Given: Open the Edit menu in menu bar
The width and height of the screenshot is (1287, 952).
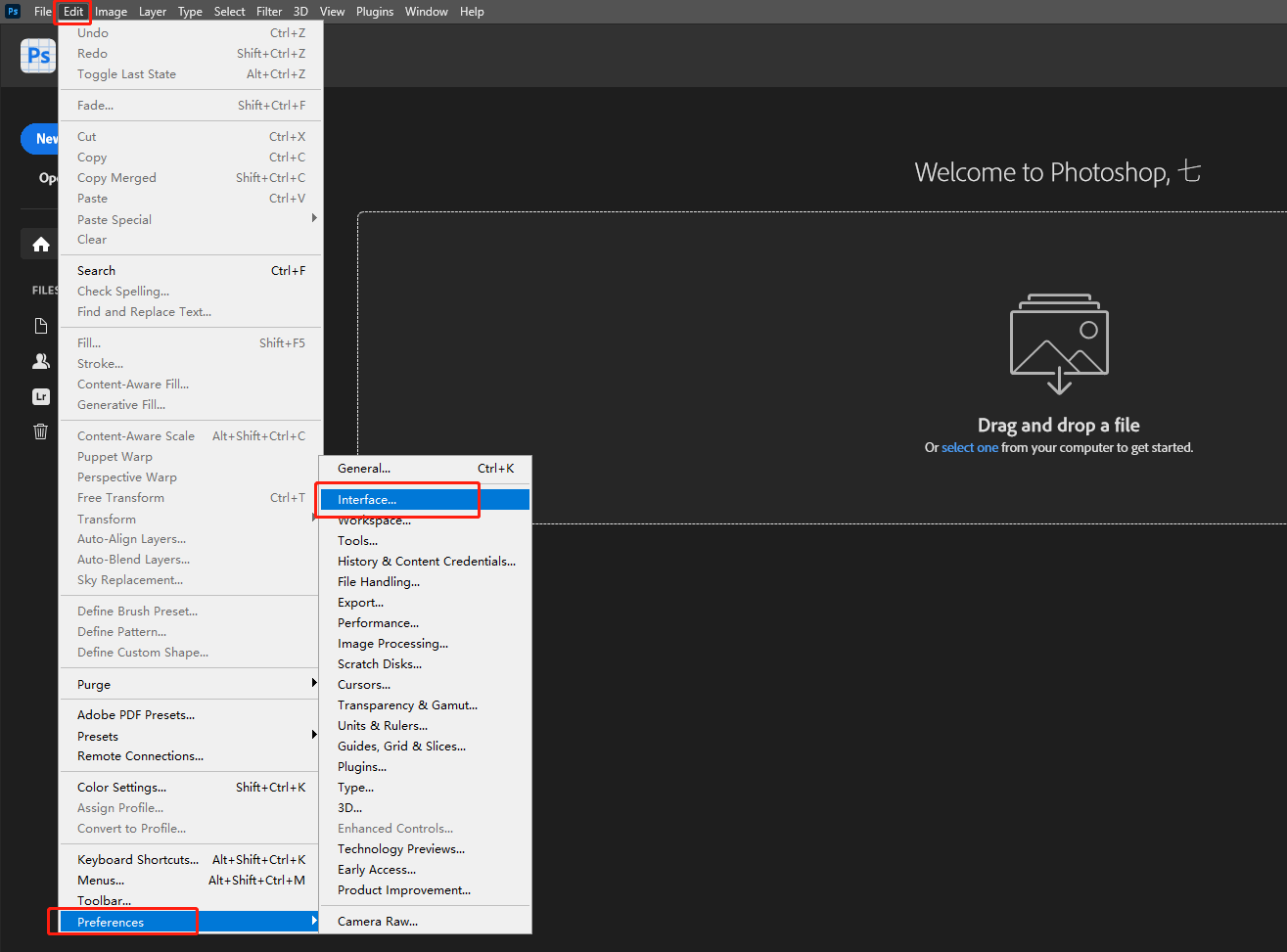Looking at the screenshot, I should point(73,12).
